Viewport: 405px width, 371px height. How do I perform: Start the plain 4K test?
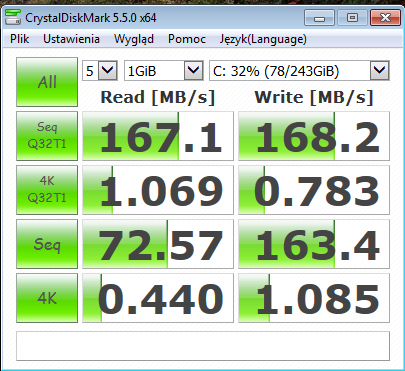click(x=47, y=298)
